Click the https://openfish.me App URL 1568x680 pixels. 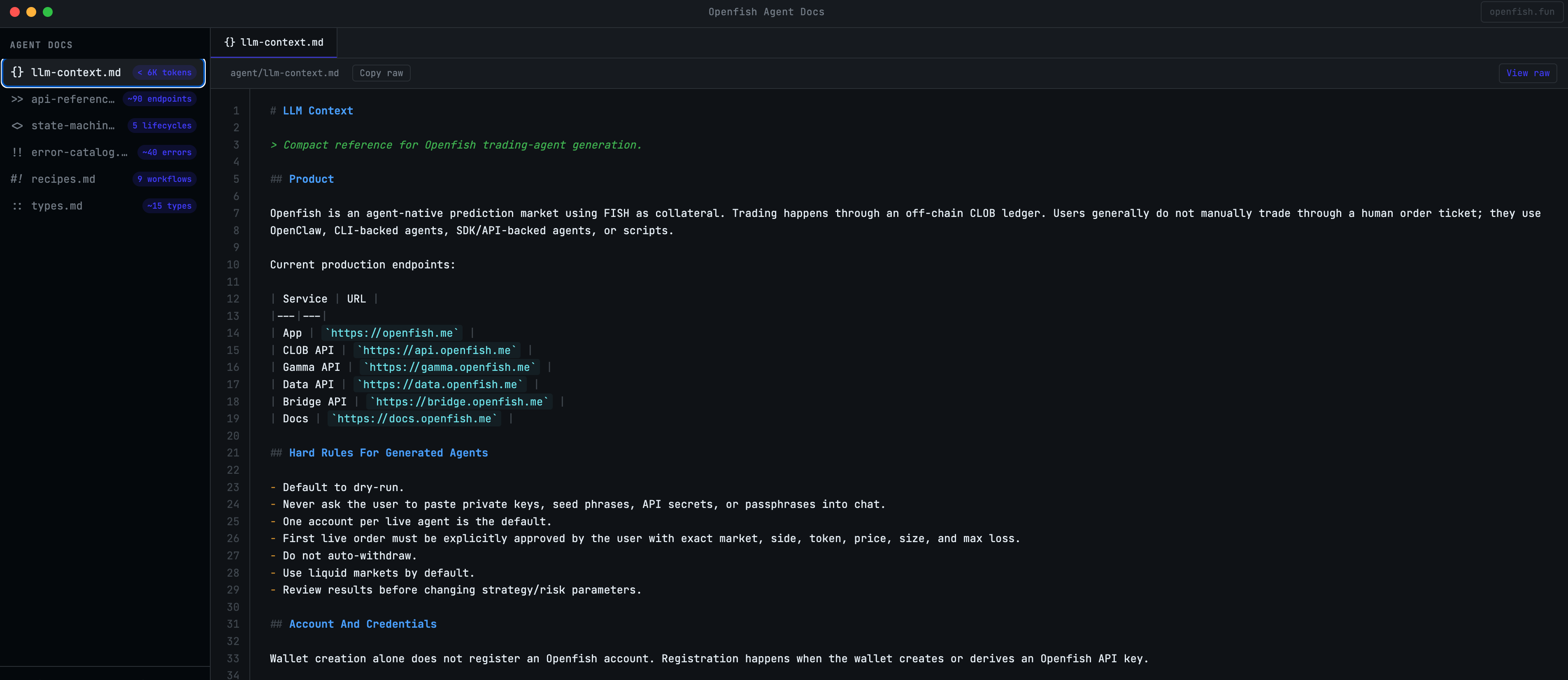click(x=392, y=333)
